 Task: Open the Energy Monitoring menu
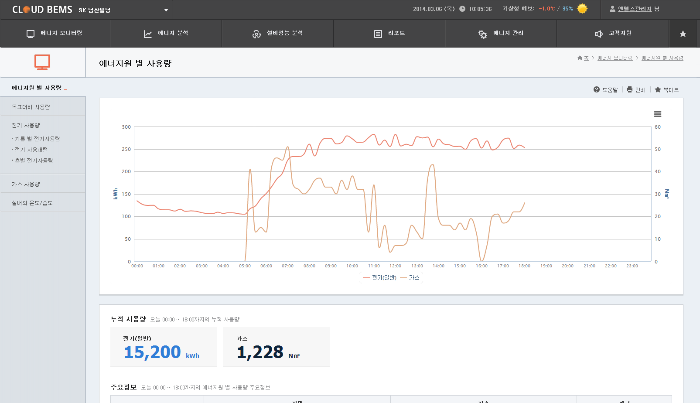pyautogui.click(x=55, y=34)
